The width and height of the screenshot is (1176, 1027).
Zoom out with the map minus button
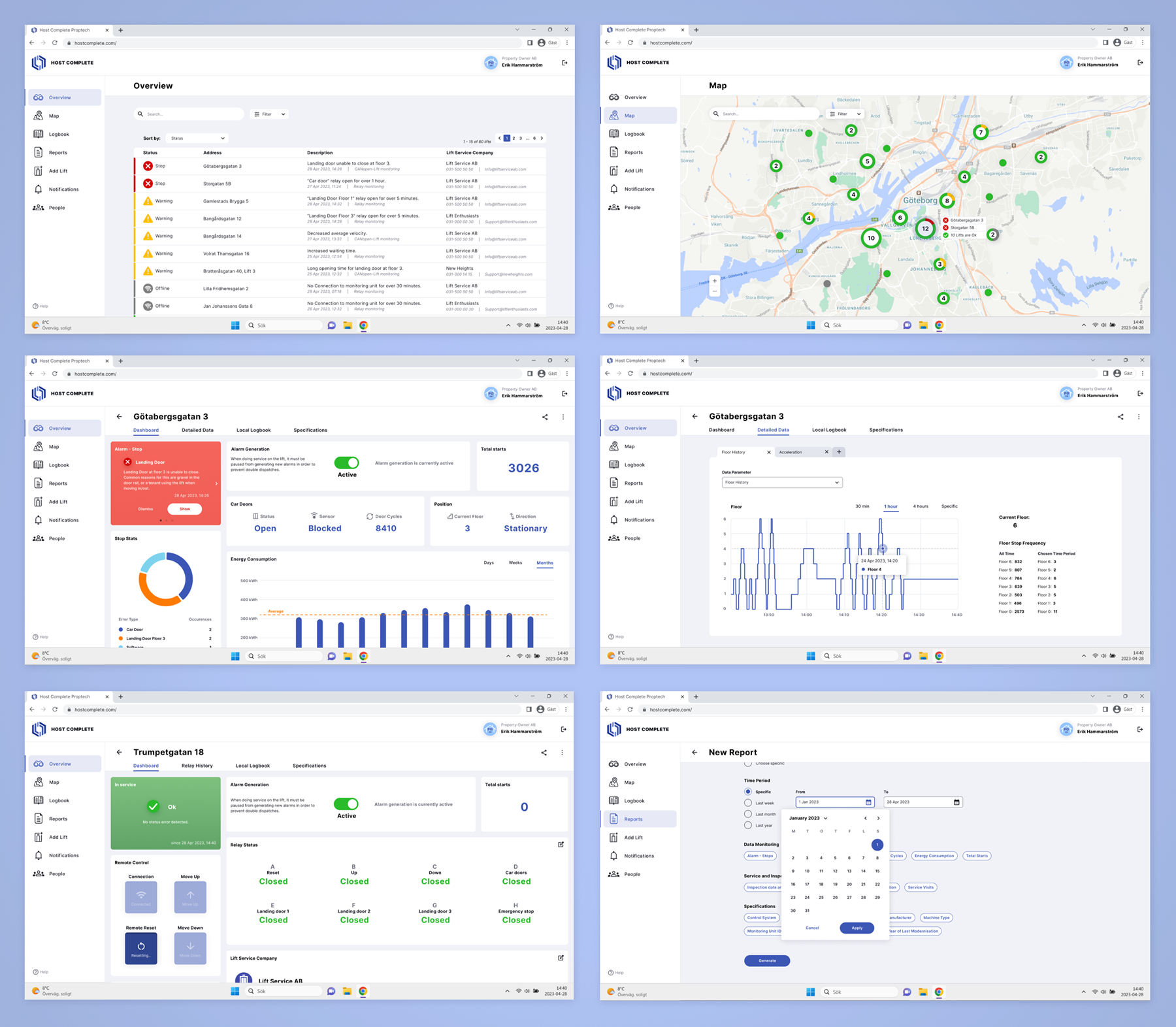tap(715, 291)
